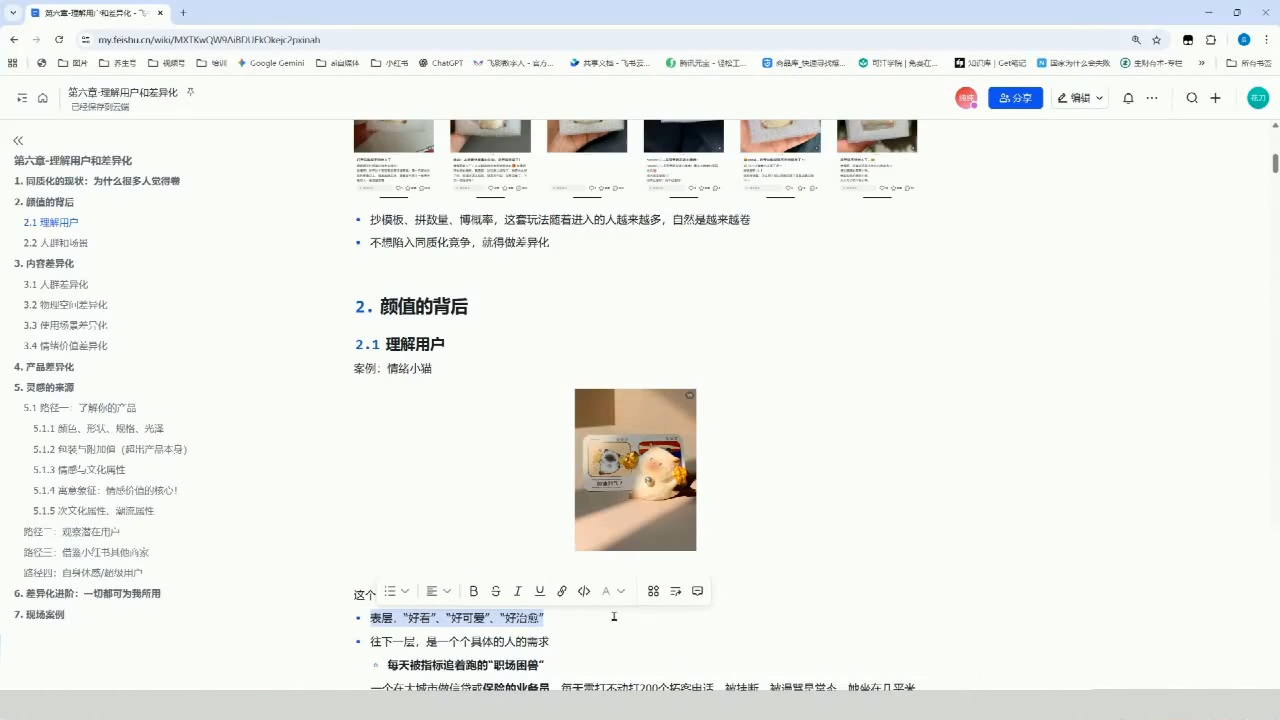The height and width of the screenshot is (720, 1280).
Task: Jump to the 3.1 人群差异化 outline entry
Action: 56,284
